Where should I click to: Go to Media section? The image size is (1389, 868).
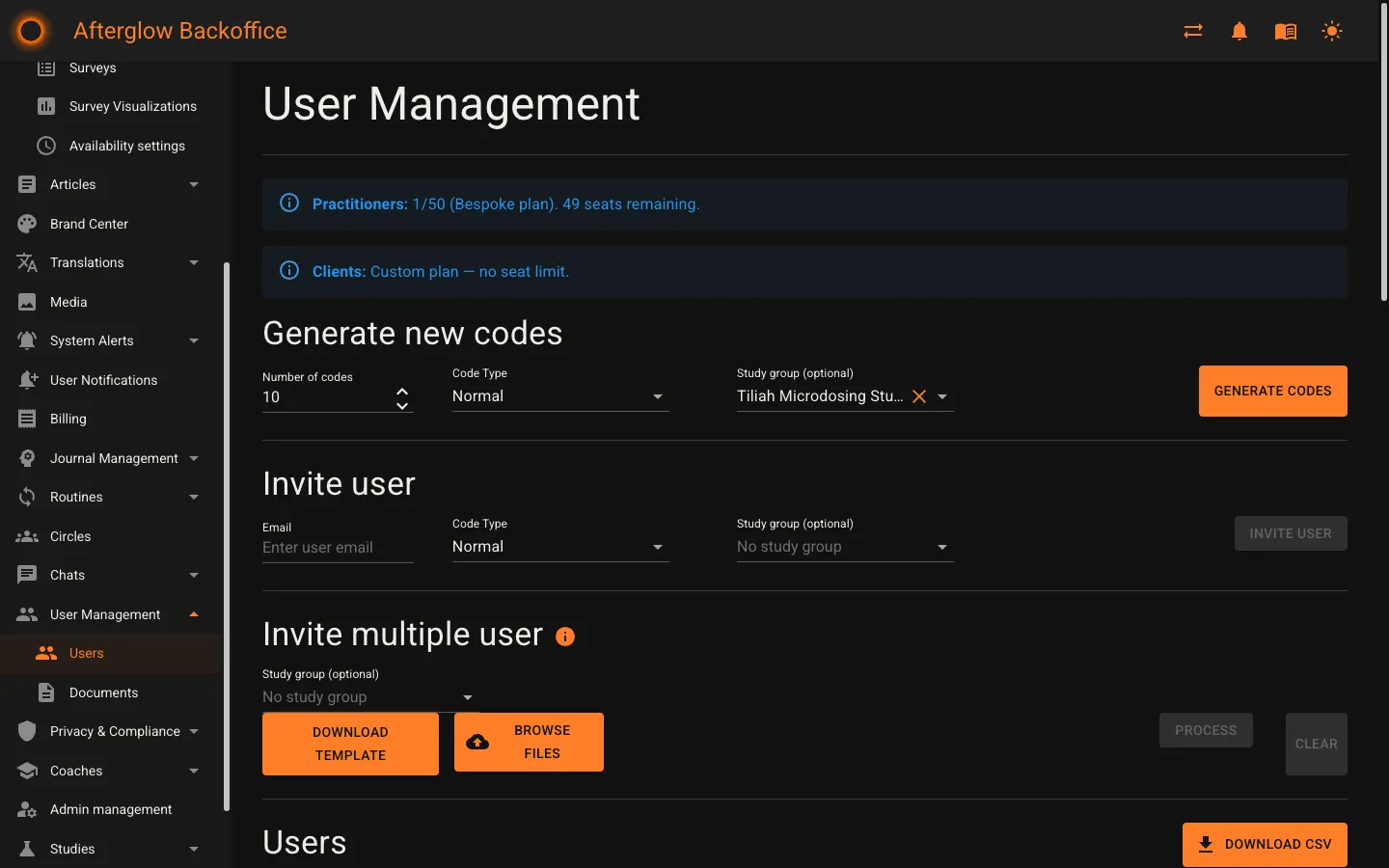coord(110,302)
